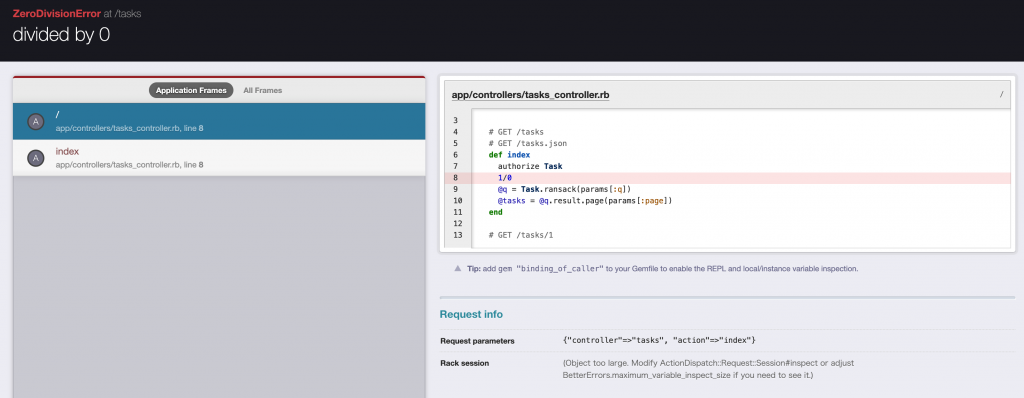Click the triangle icon before the Tip text

[x=458, y=268]
